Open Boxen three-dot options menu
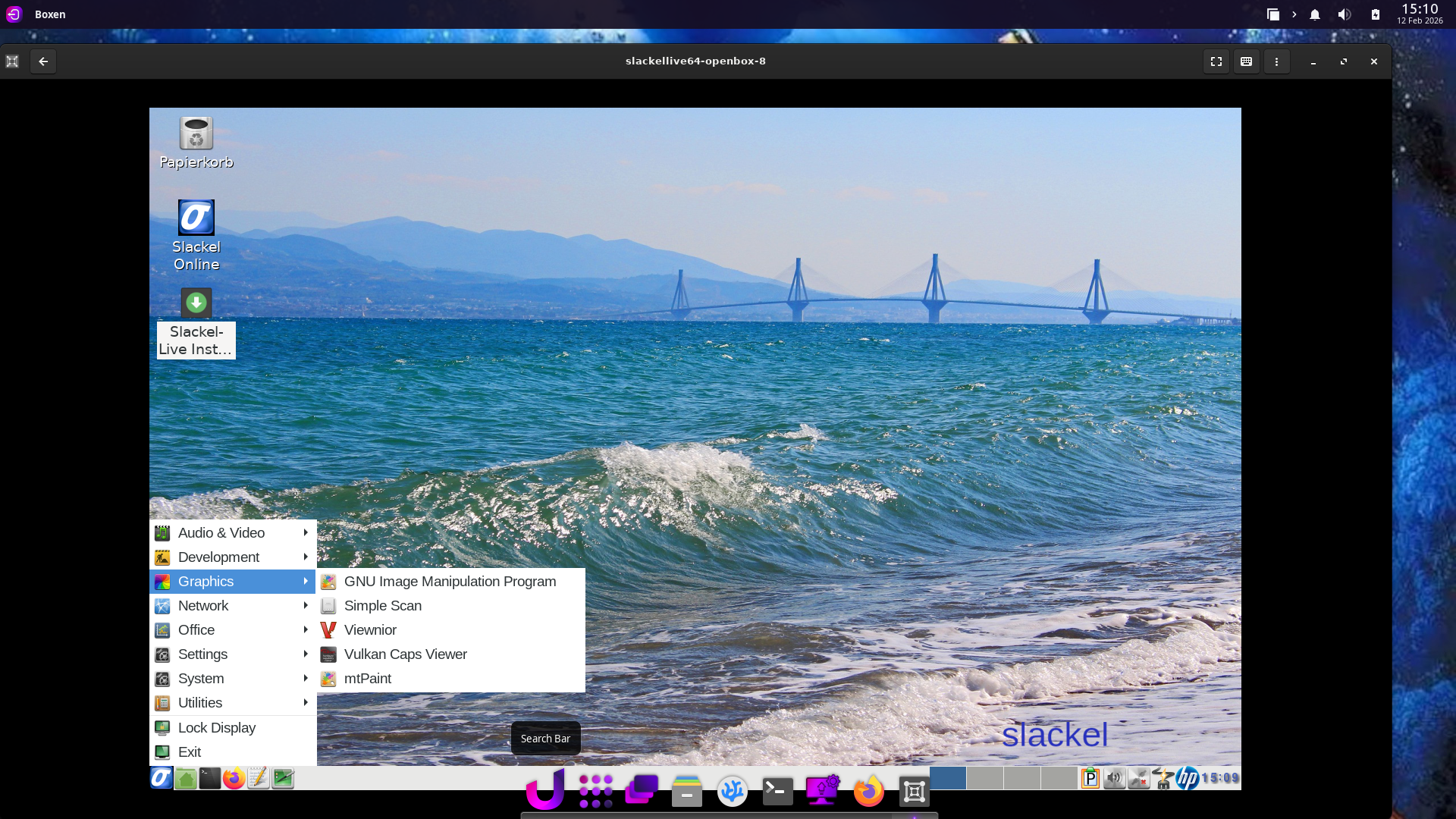The width and height of the screenshot is (1456, 819). 1276,61
